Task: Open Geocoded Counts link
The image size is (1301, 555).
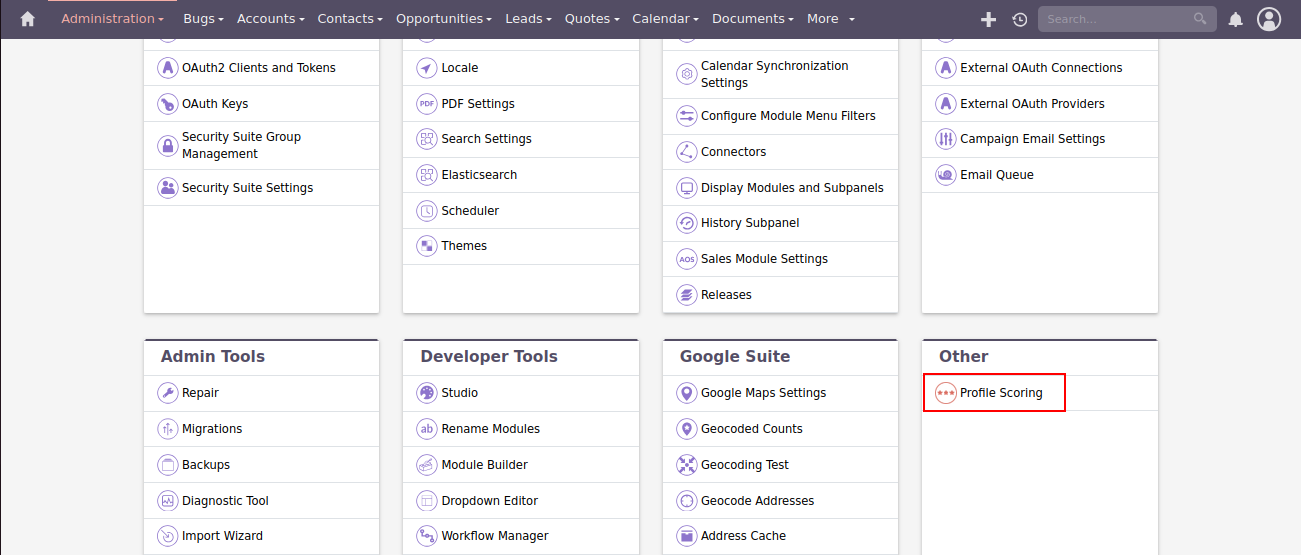Action: click(752, 429)
